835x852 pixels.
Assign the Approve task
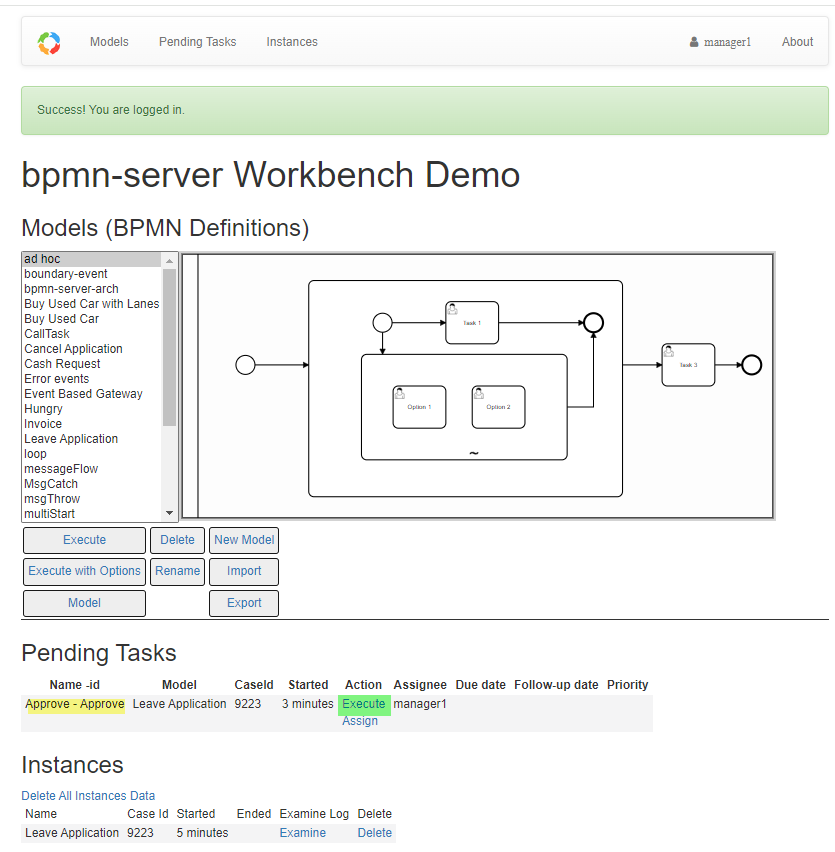pos(360,720)
